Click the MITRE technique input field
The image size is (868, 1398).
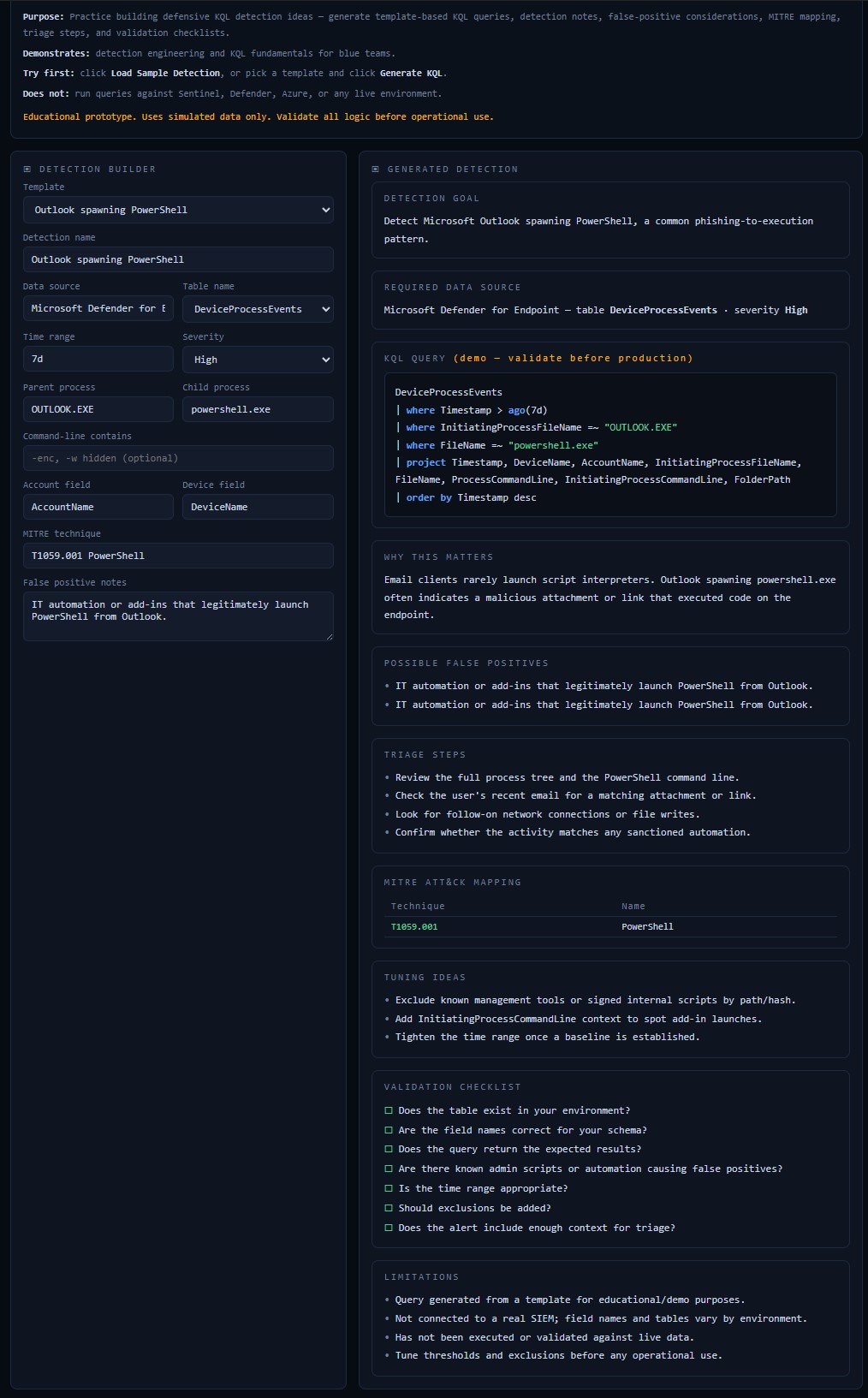[178, 556]
